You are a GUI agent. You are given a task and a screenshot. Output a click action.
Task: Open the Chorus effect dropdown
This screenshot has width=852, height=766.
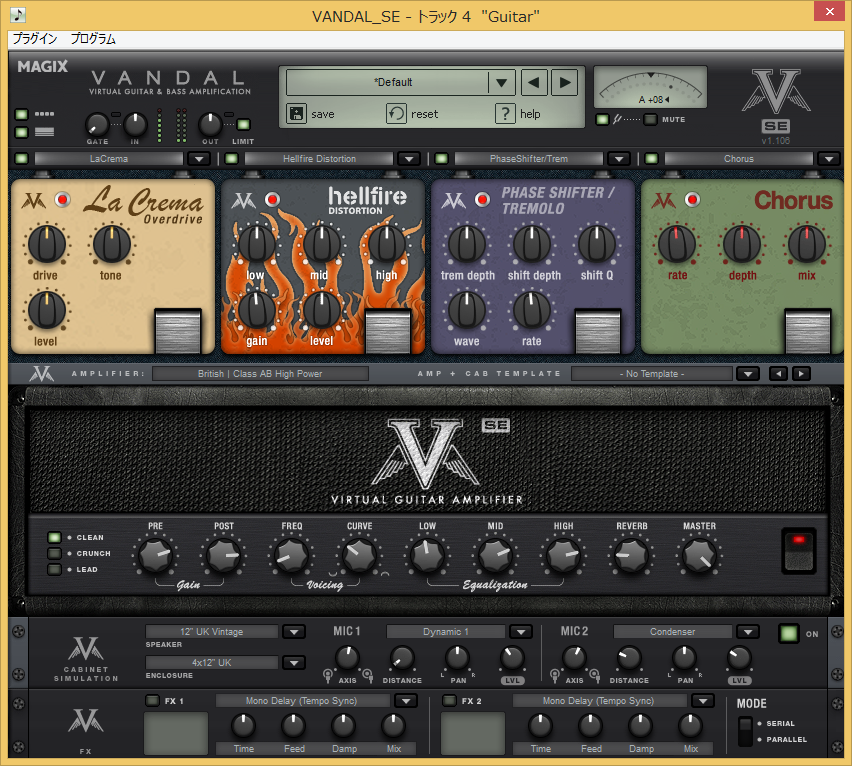coord(829,159)
